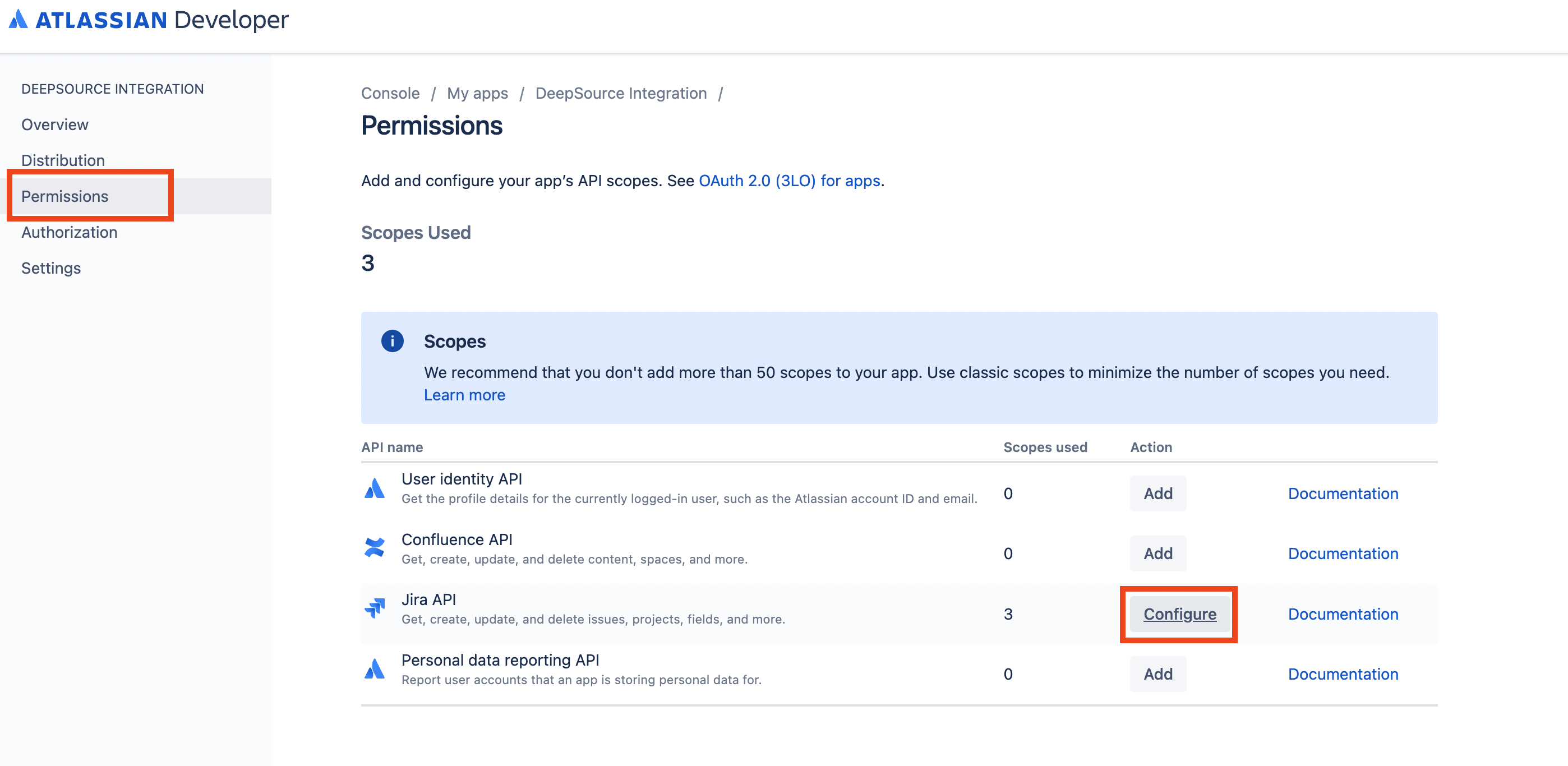Go to DeepSource Integration breadcrumb link
This screenshot has height=766, width=1568.
[620, 93]
